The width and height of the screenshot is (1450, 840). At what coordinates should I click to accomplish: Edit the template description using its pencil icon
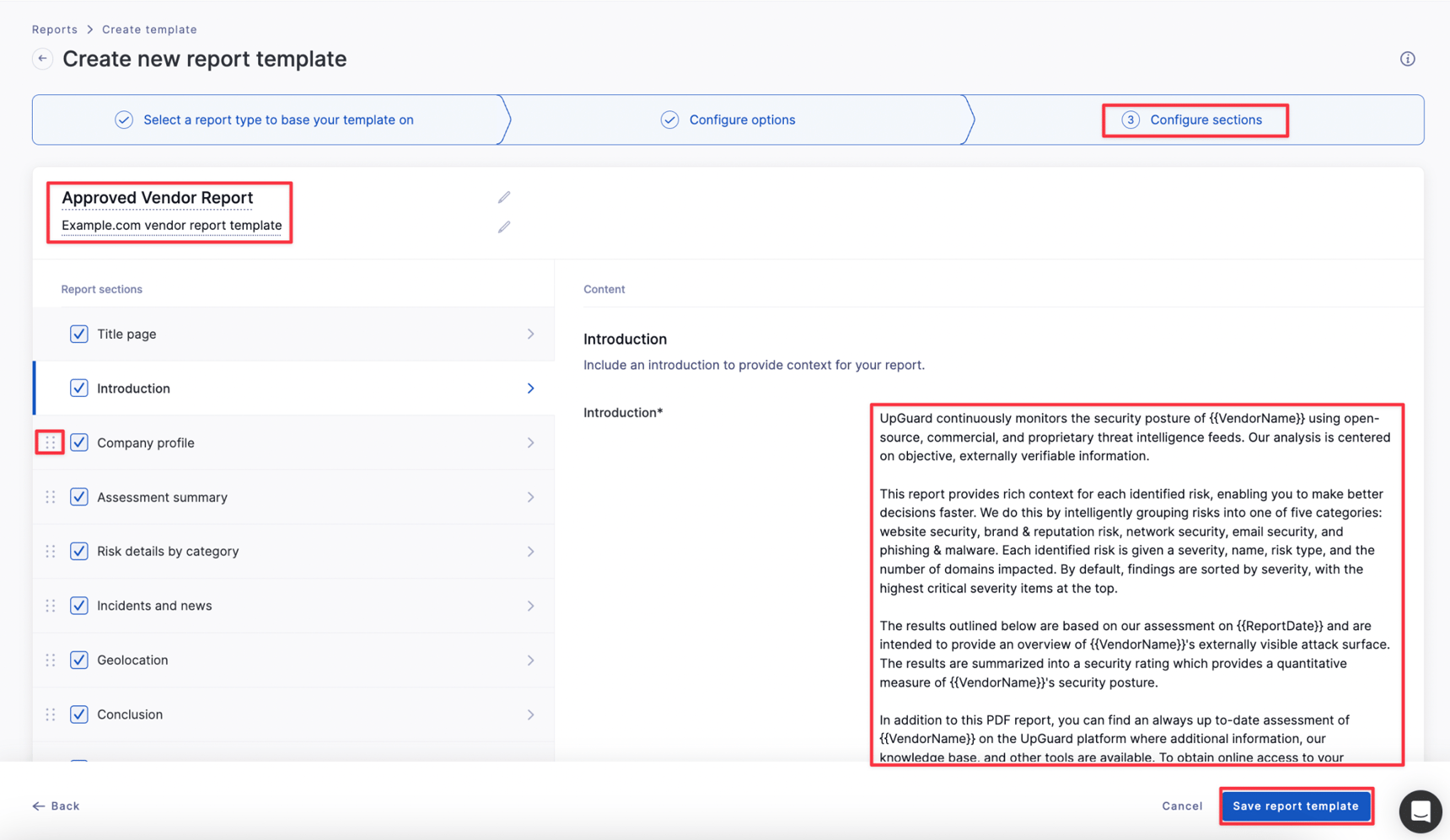coord(503,227)
